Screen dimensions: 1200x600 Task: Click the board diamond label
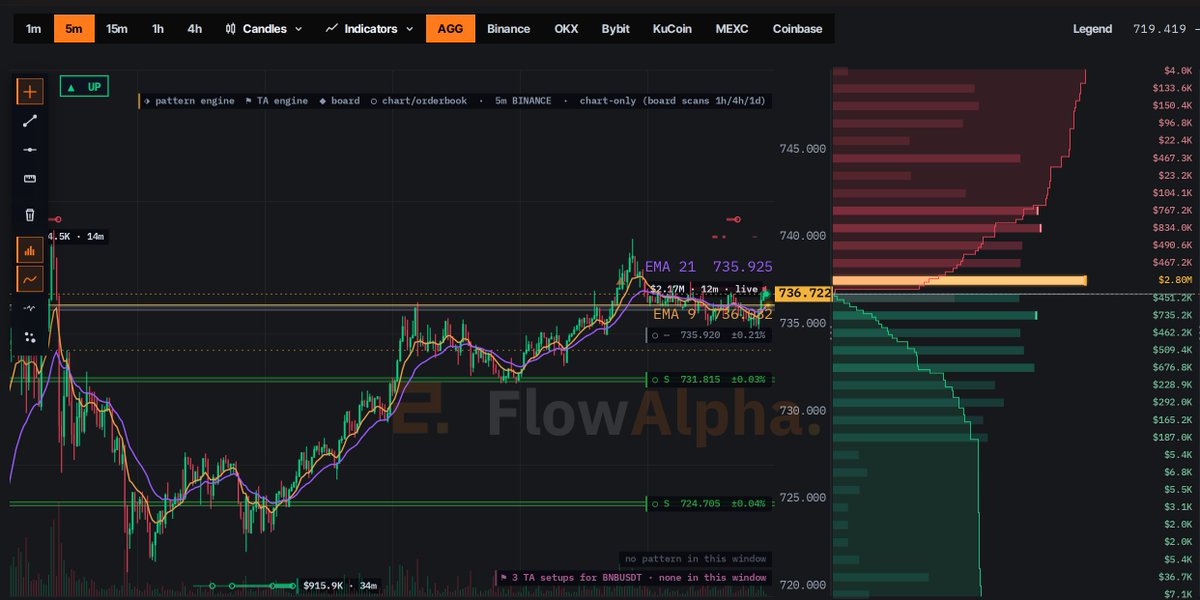[339, 101]
